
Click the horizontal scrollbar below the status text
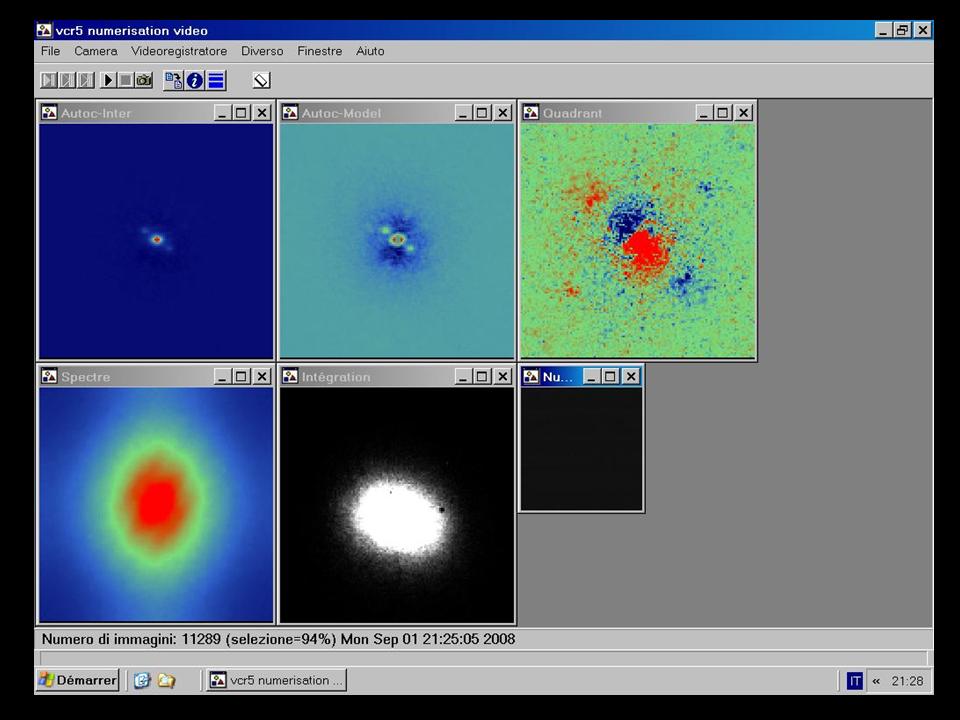click(x=483, y=657)
